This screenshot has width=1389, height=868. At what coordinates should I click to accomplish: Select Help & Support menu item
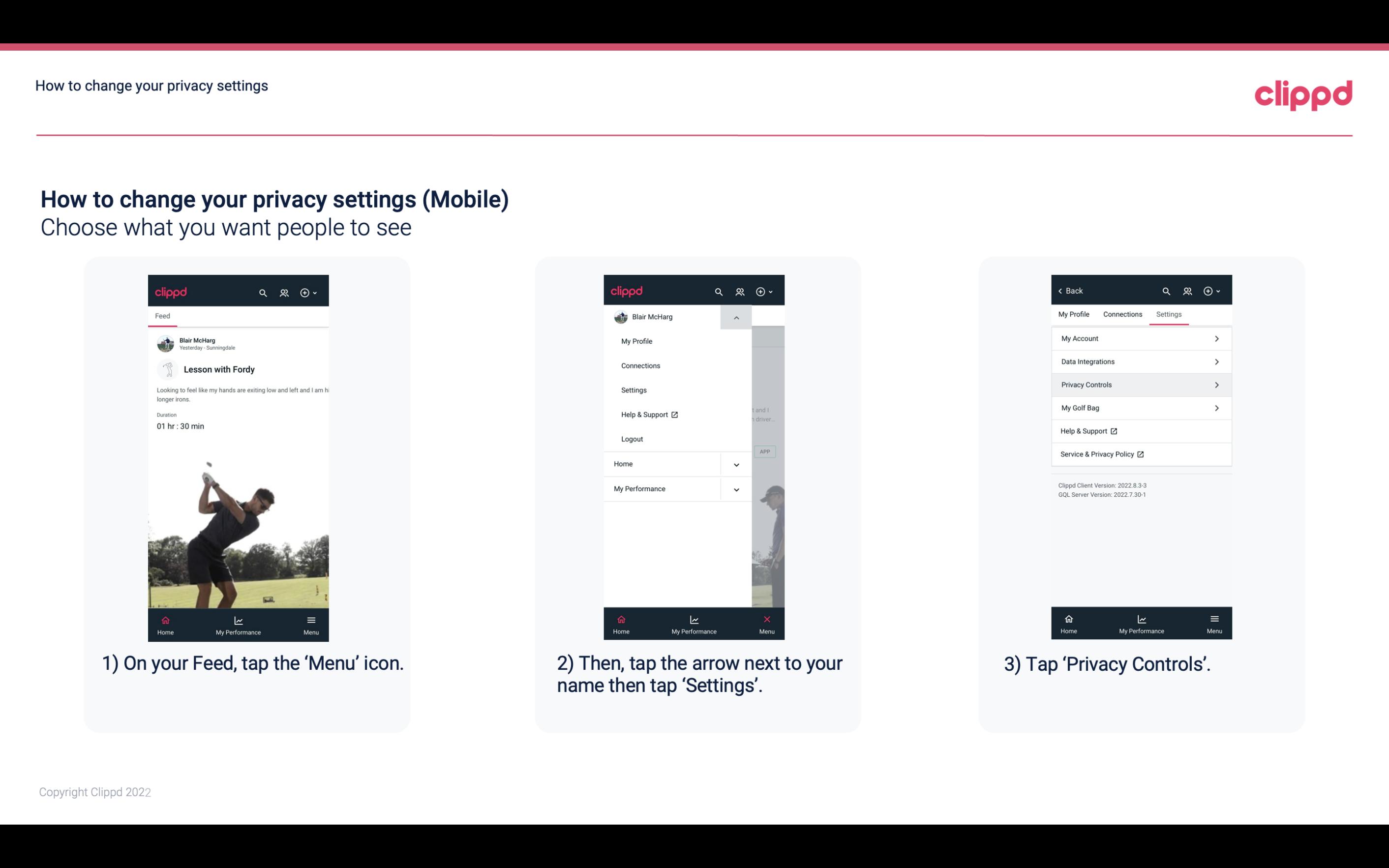(x=648, y=414)
